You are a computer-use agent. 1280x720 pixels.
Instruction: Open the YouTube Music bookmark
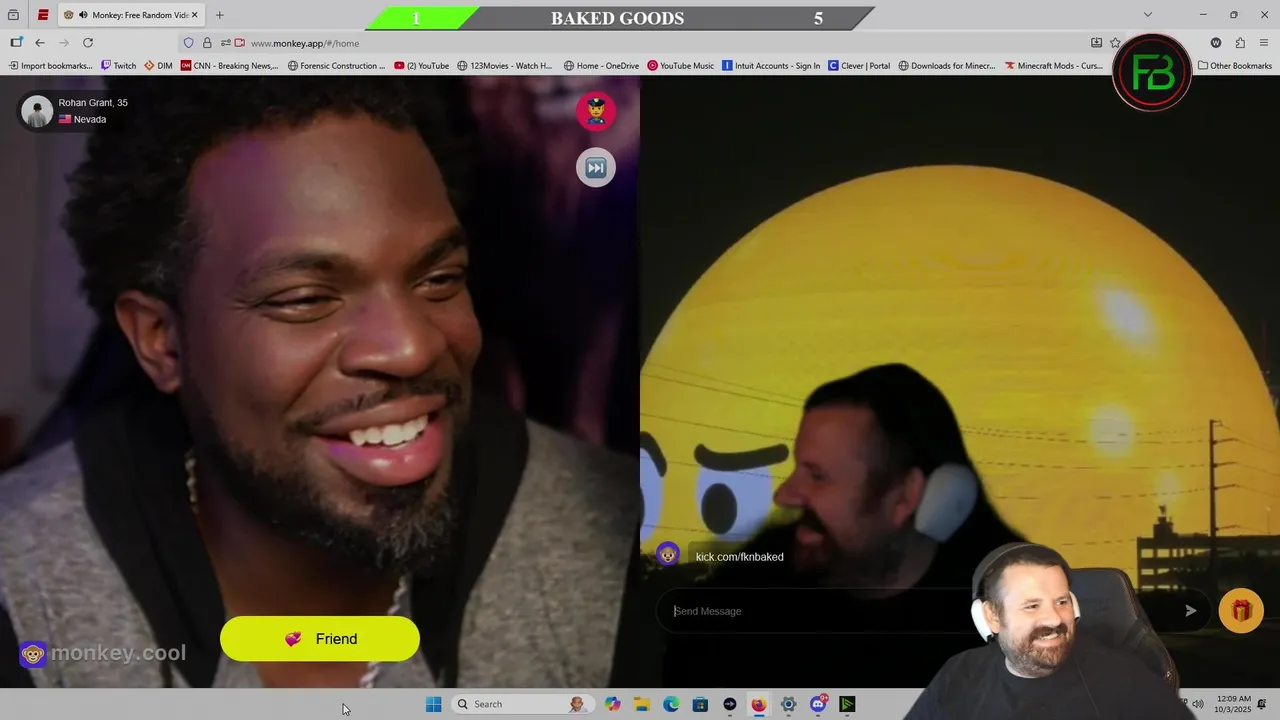point(680,66)
